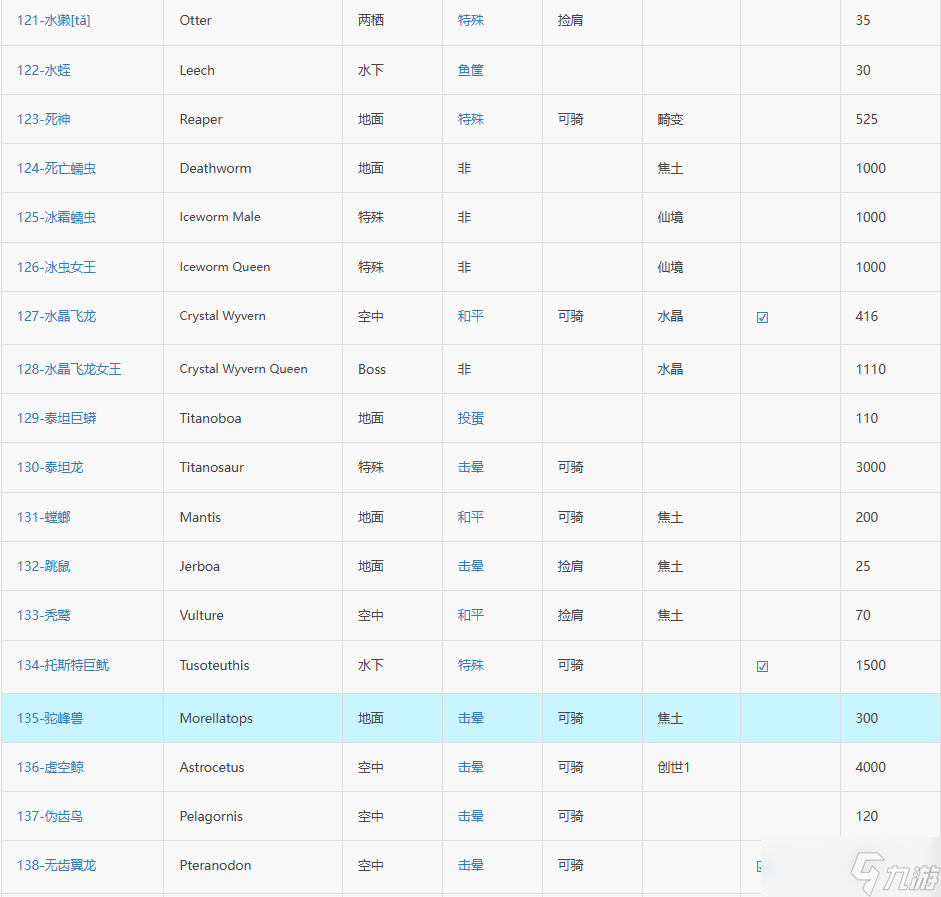Open 特殊 taming link in Tusoteuthis row

pyautogui.click(x=470, y=665)
